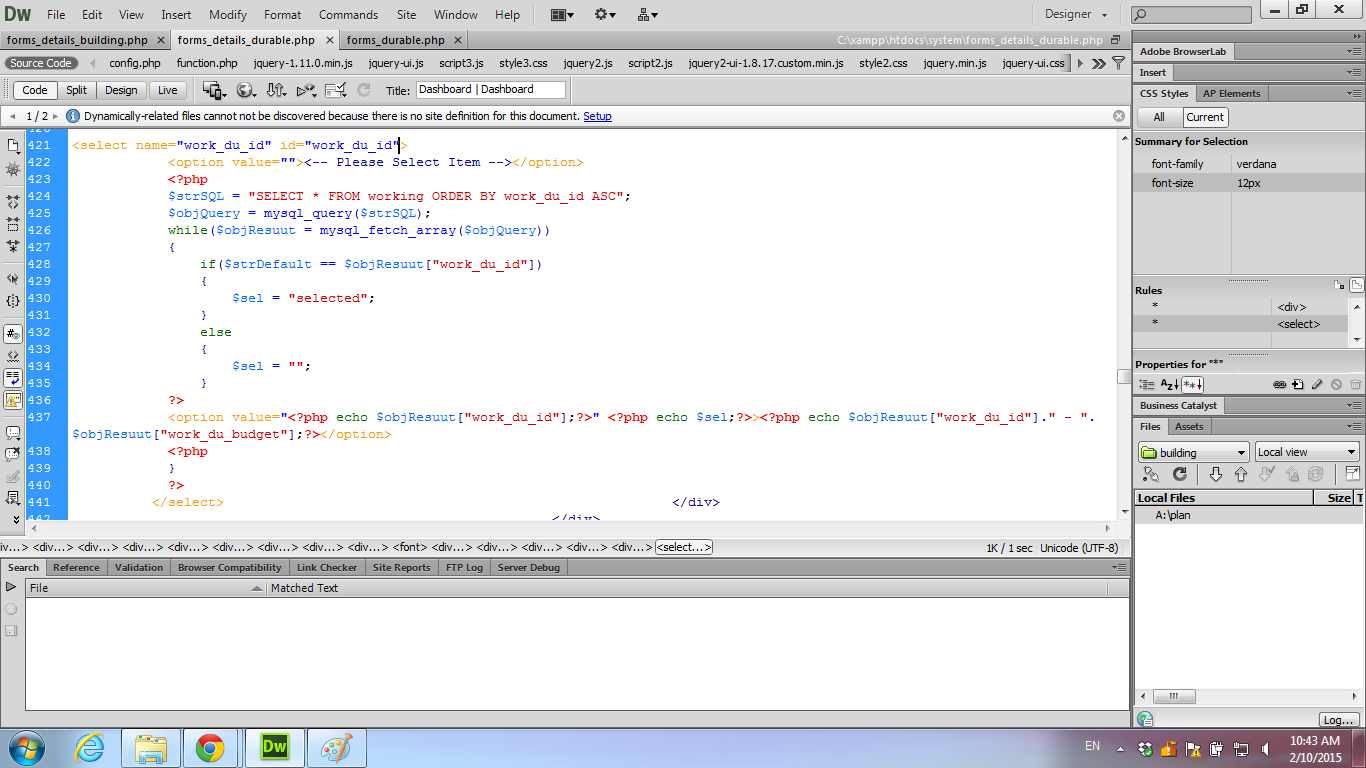The image size is (1366, 768).
Task: Click the Log button icon in Files panel
Action: click(1338, 720)
